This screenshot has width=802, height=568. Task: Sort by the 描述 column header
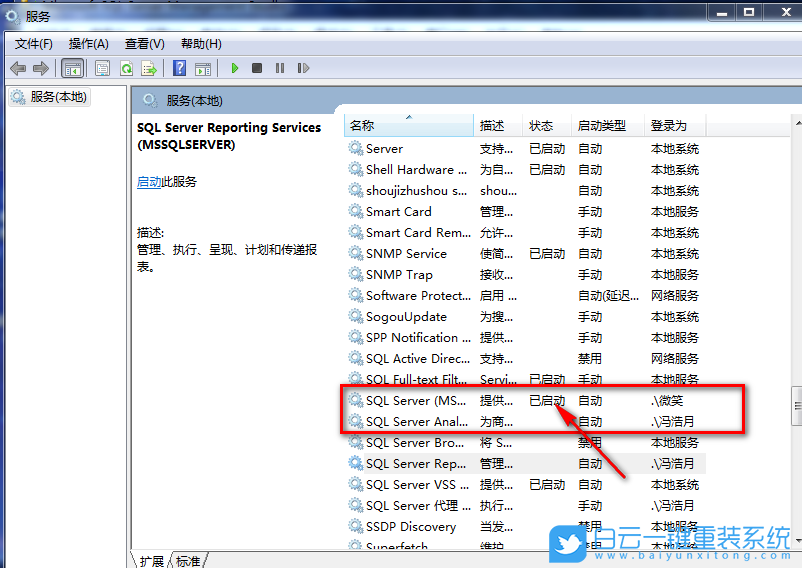pos(498,126)
